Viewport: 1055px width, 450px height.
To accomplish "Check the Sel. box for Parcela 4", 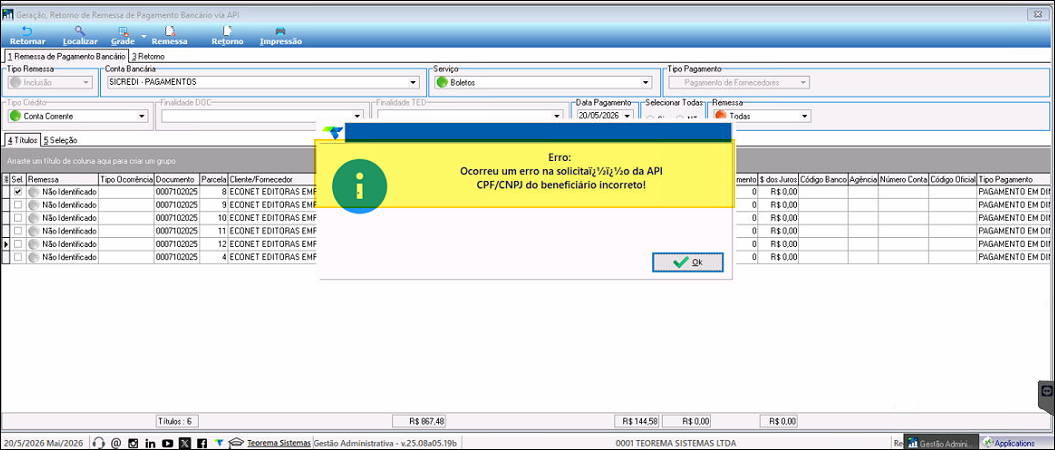I will coord(17,257).
